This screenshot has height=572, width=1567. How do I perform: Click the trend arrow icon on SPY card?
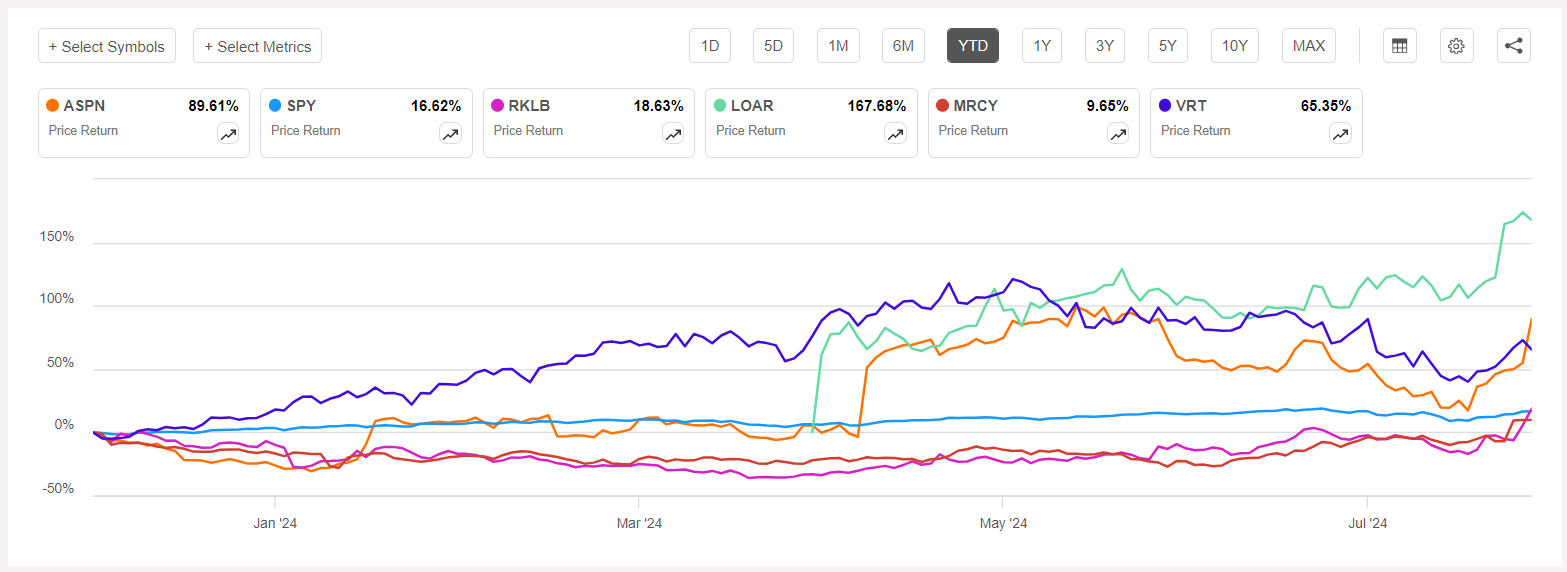pyautogui.click(x=450, y=134)
